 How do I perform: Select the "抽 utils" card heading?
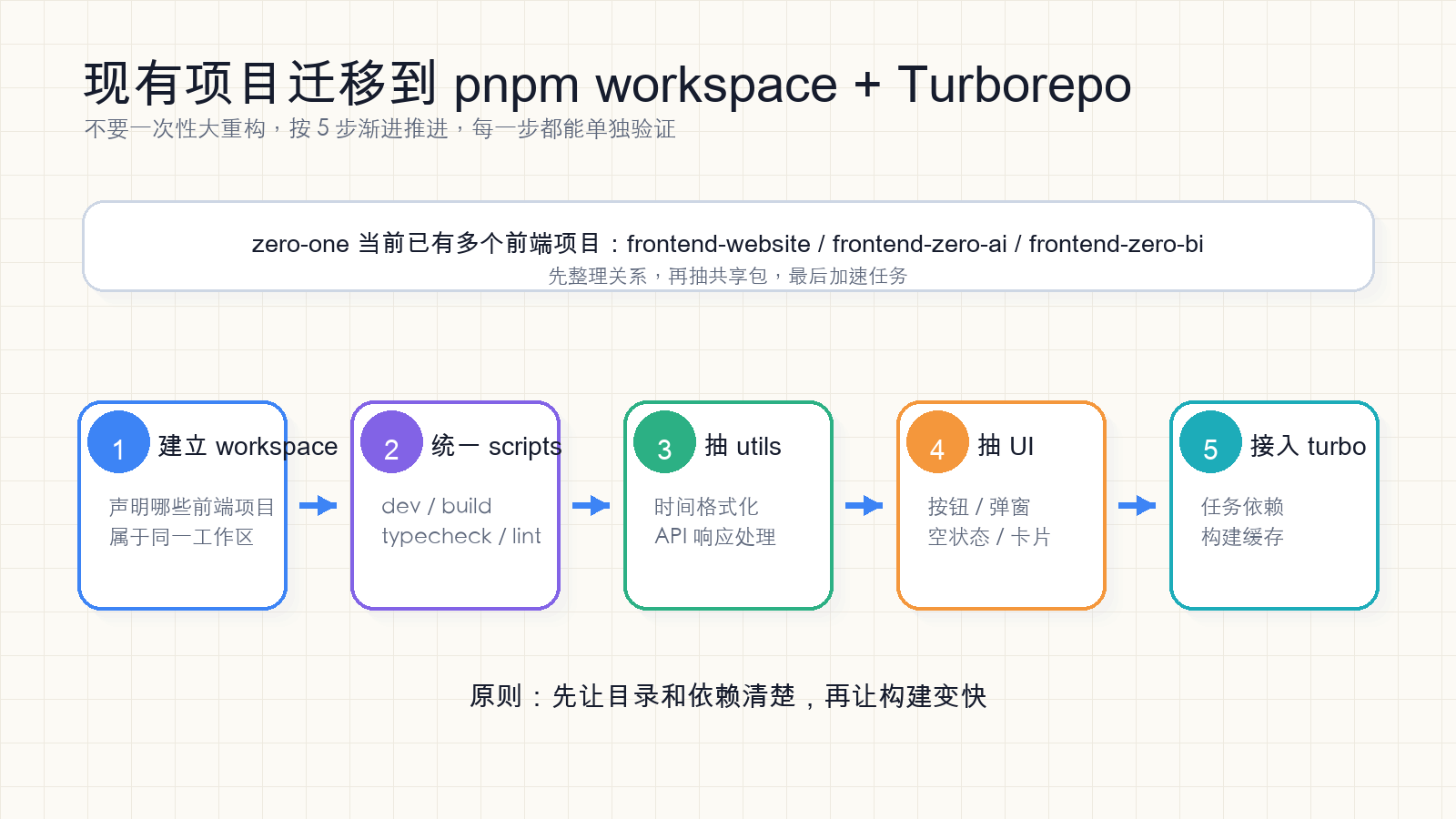point(743,446)
